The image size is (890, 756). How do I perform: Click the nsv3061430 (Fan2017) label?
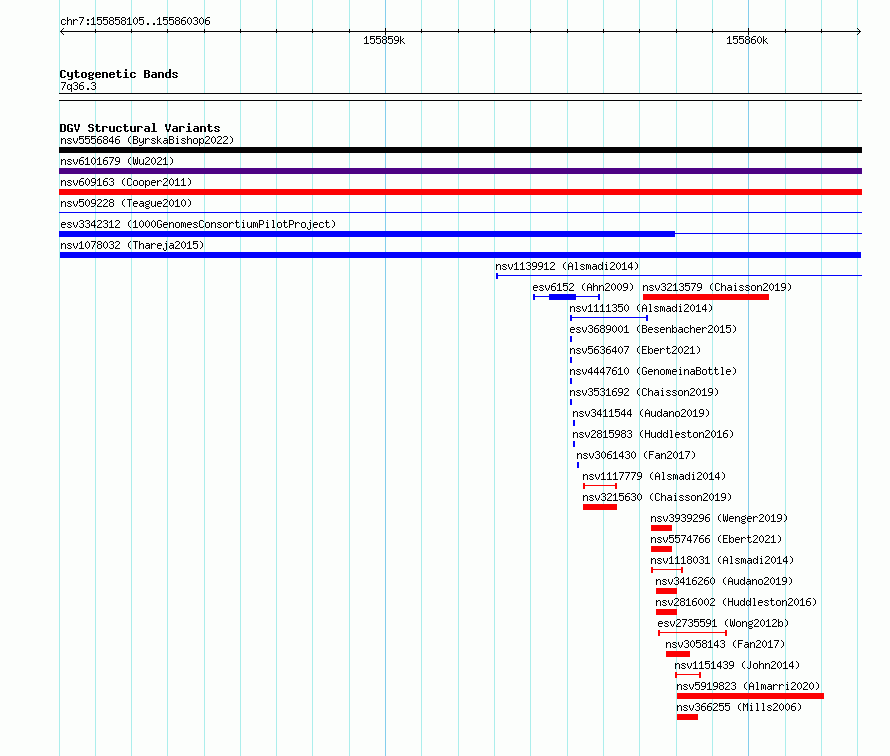(x=636, y=455)
